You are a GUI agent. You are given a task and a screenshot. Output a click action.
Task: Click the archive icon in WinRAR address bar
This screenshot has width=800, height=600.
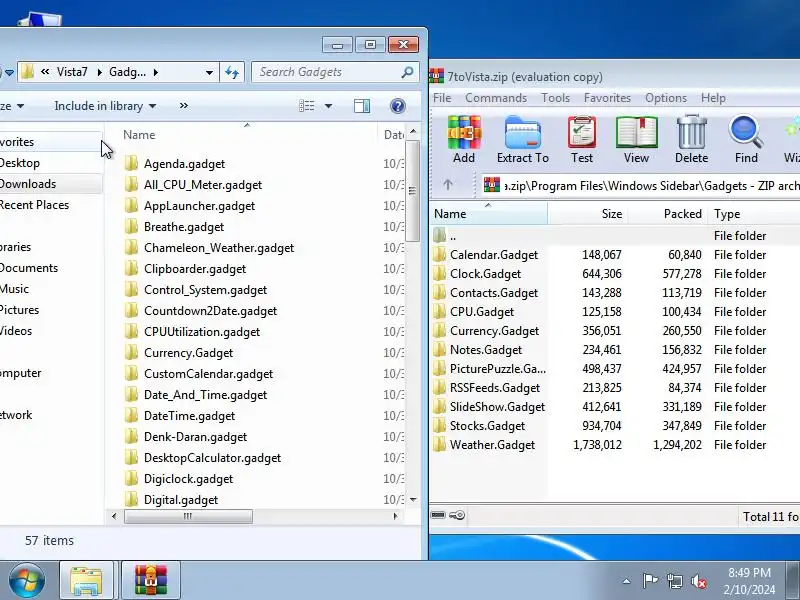pos(492,185)
